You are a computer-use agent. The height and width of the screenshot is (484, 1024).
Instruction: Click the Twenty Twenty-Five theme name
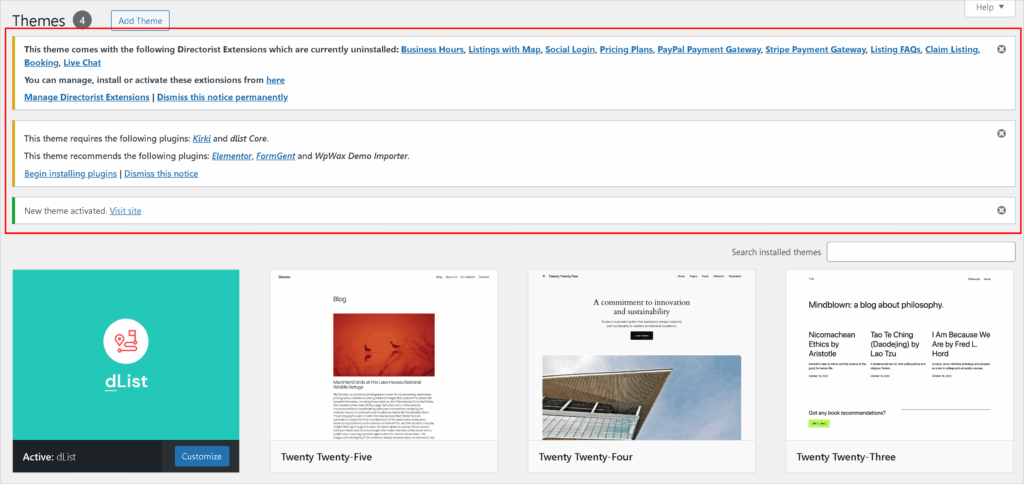click(x=327, y=457)
